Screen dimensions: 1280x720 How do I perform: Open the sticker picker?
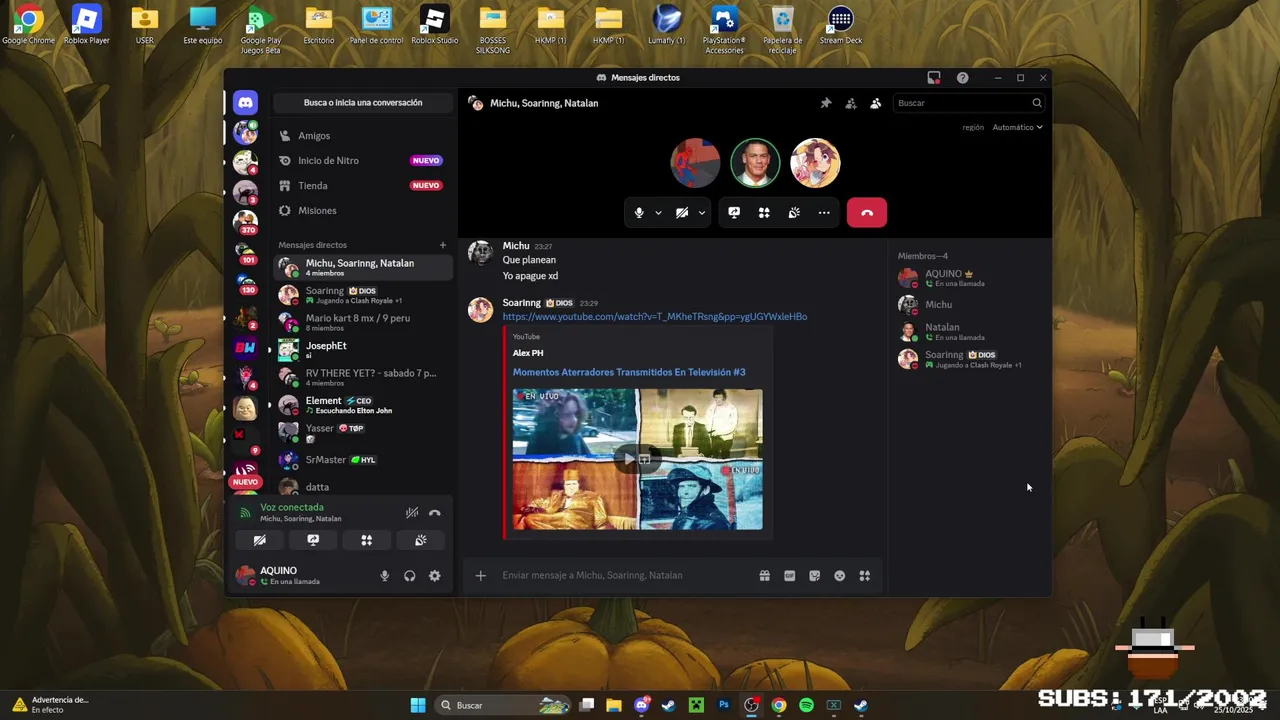tap(815, 576)
